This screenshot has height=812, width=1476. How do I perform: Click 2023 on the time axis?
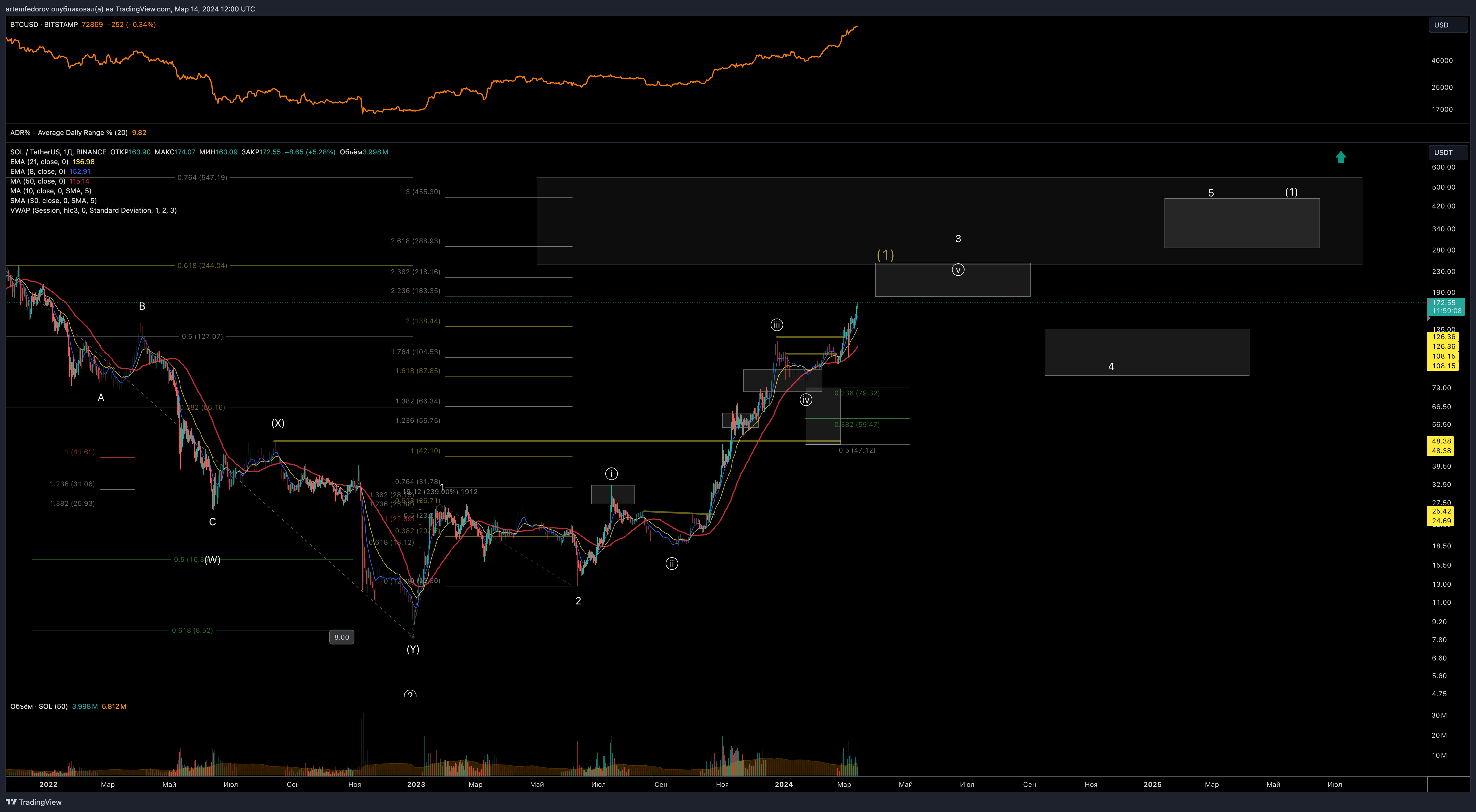pyautogui.click(x=416, y=785)
